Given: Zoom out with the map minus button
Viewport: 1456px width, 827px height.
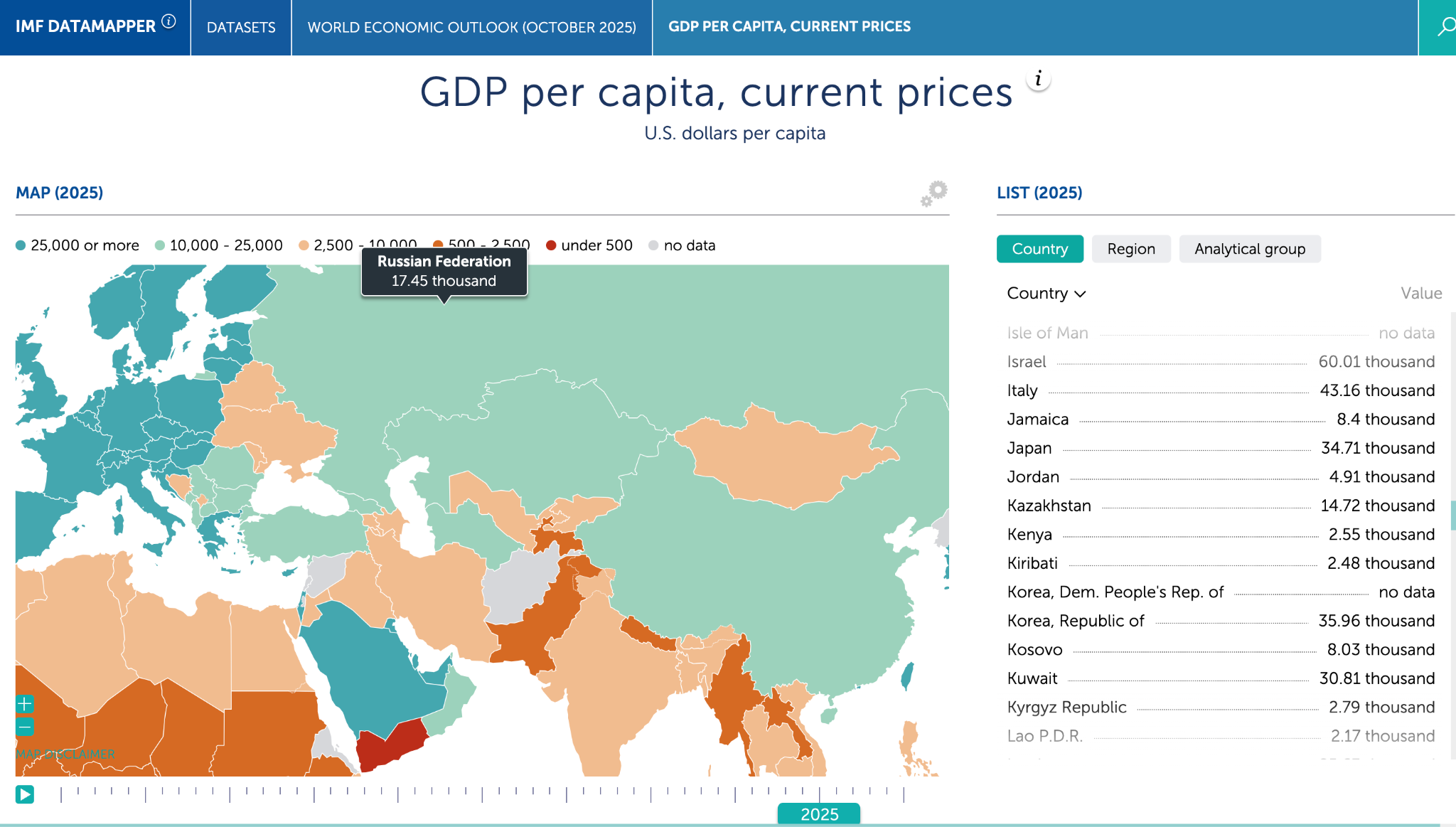Looking at the screenshot, I should click(x=25, y=727).
